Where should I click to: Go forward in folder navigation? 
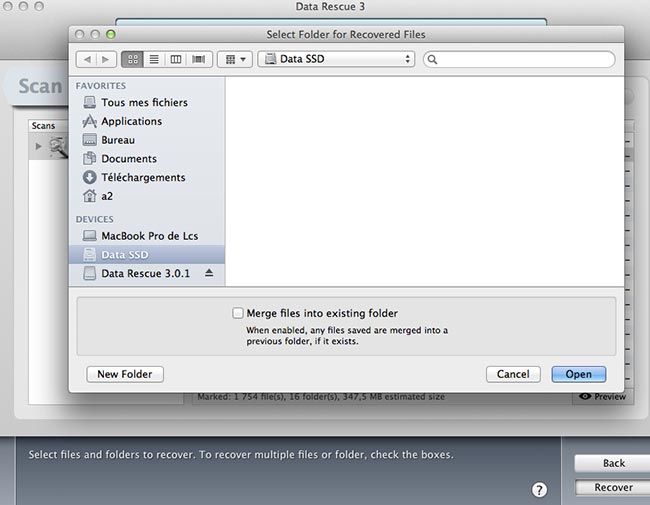[106, 59]
